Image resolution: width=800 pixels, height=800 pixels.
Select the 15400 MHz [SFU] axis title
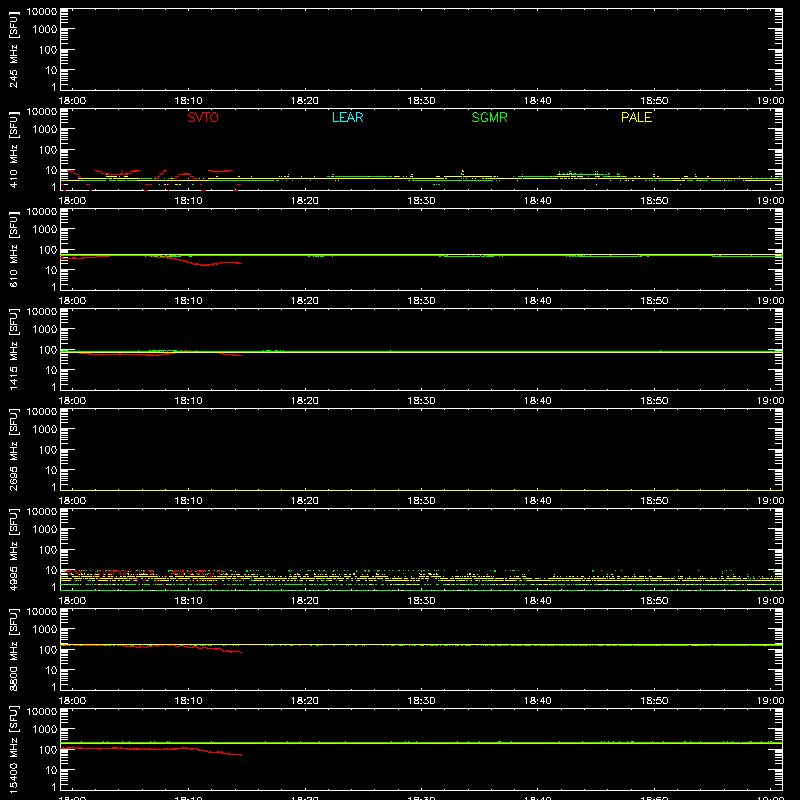pyautogui.click(x=13, y=749)
